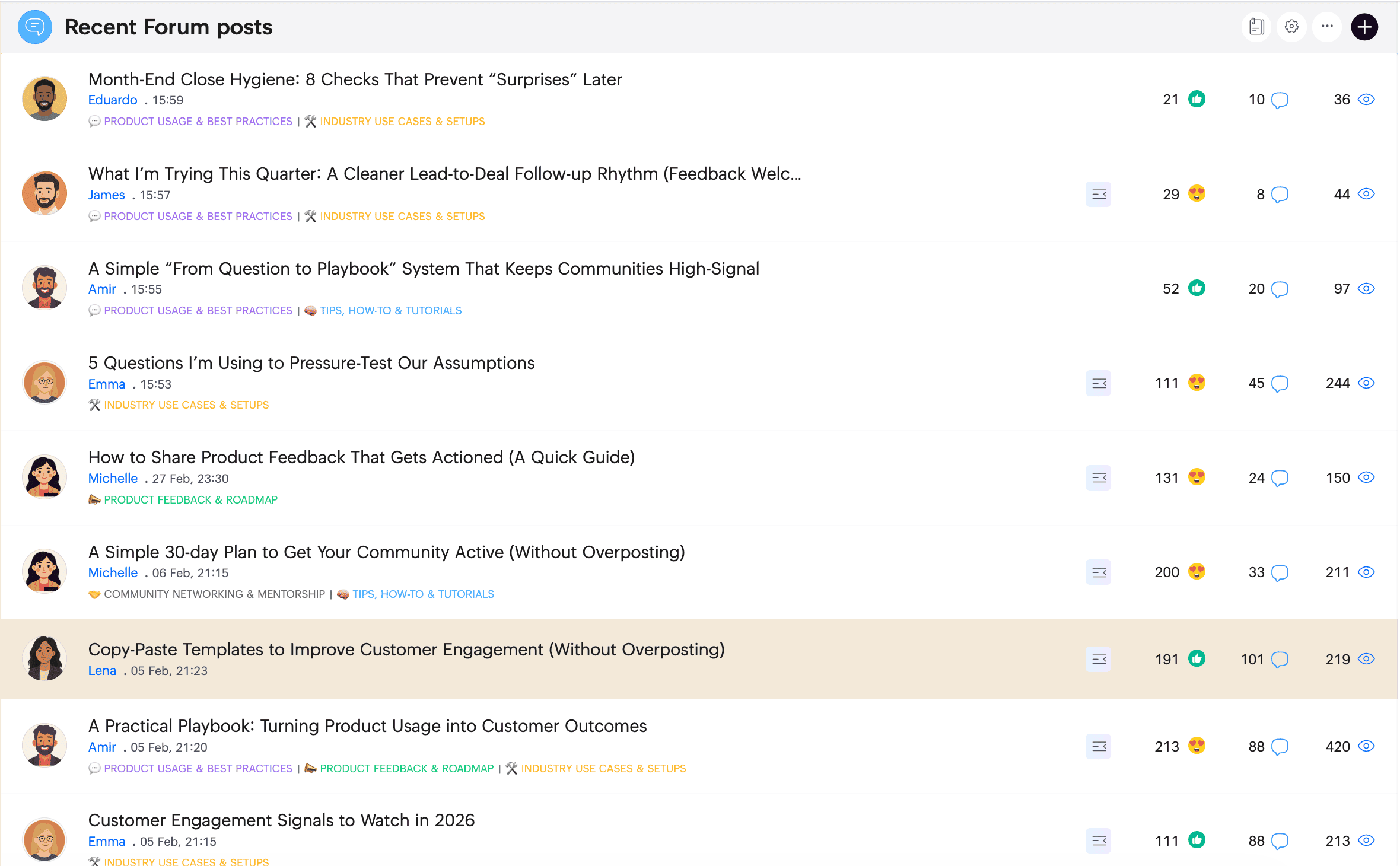Expand summary icon on A Practical Playbook post
This screenshot has height=866, width=1400.
click(x=1098, y=746)
